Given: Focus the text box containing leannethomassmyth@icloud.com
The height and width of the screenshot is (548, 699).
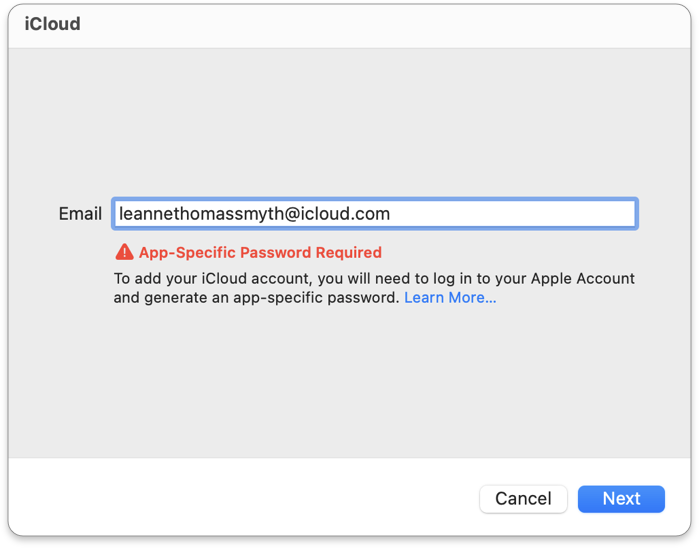Looking at the screenshot, I should click(374, 213).
